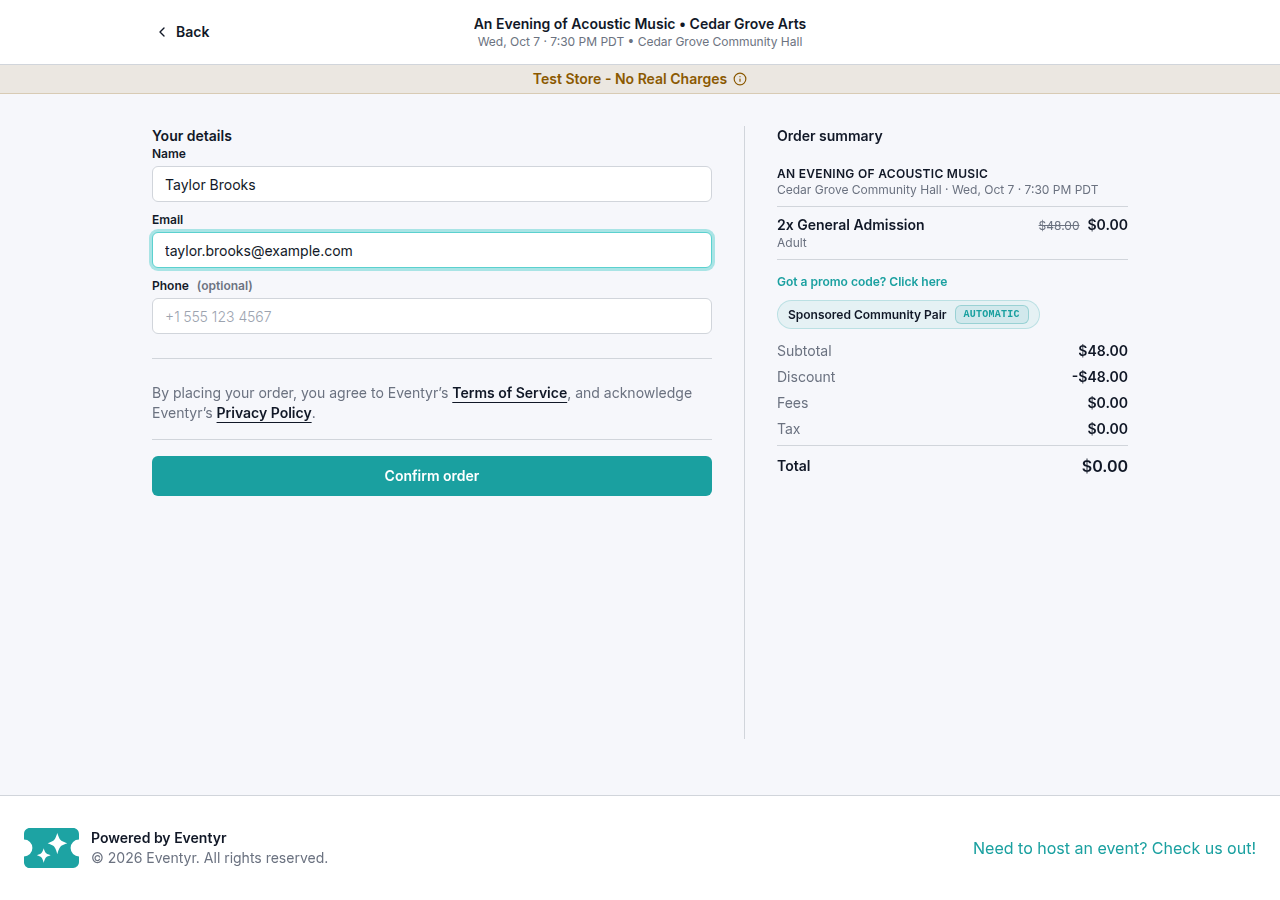Go back using the Back label
The width and height of the screenshot is (1280, 900).
(x=193, y=32)
